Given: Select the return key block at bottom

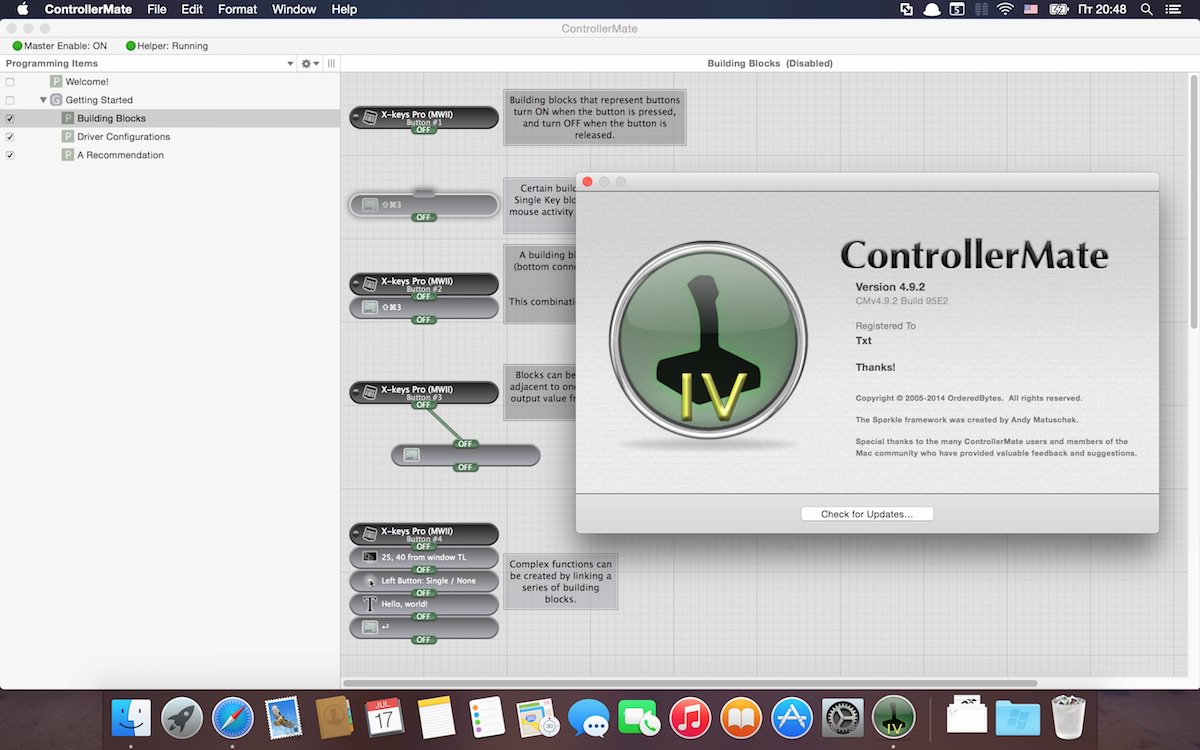Looking at the screenshot, I should click(x=424, y=627).
